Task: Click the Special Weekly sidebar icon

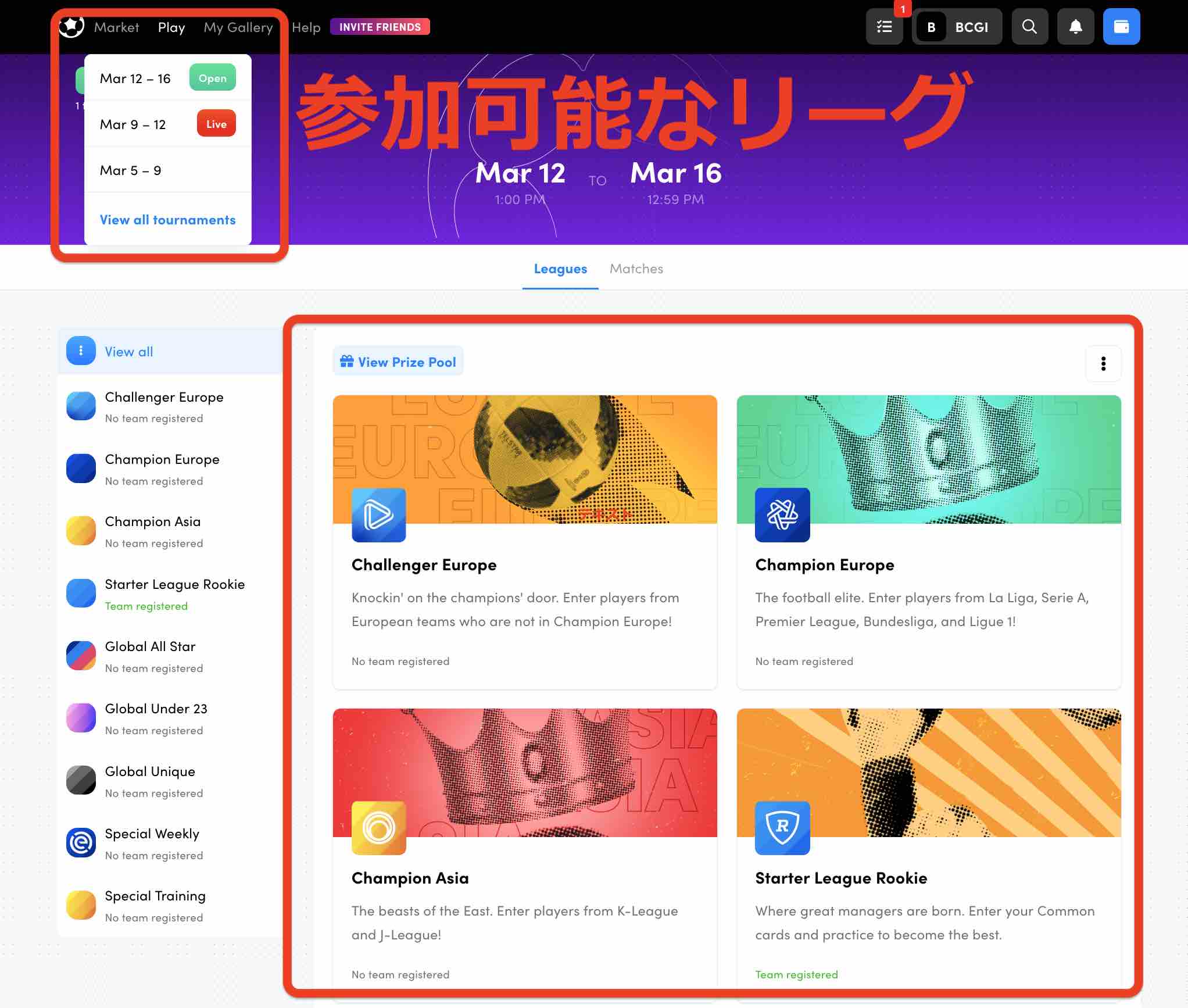Action: [81, 843]
